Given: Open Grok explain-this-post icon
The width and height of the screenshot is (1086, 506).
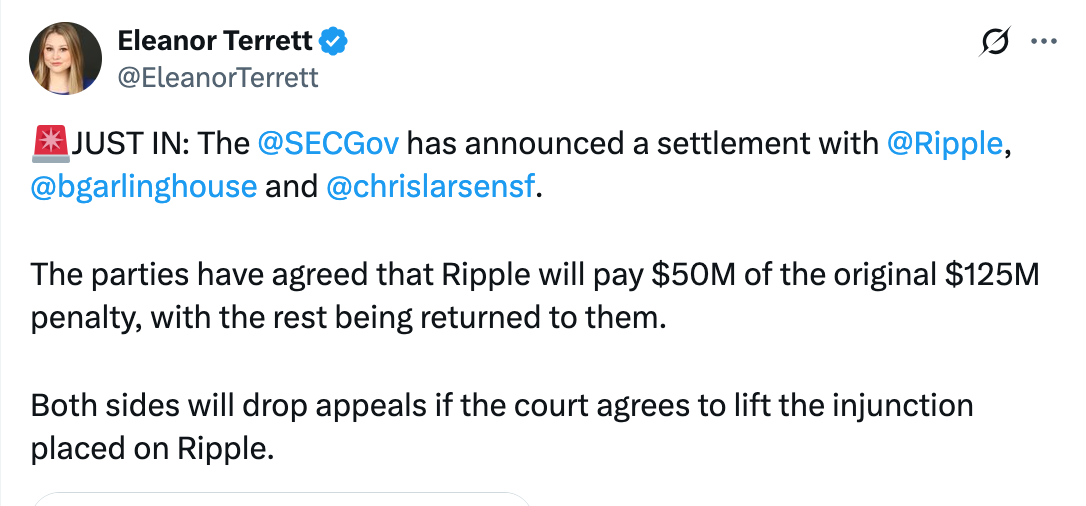Looking at the screenshot, I should [x=995, y=42].
